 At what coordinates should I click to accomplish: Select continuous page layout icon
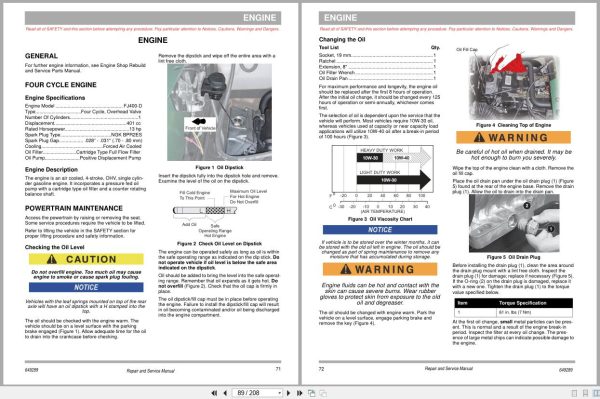[585, 393]
